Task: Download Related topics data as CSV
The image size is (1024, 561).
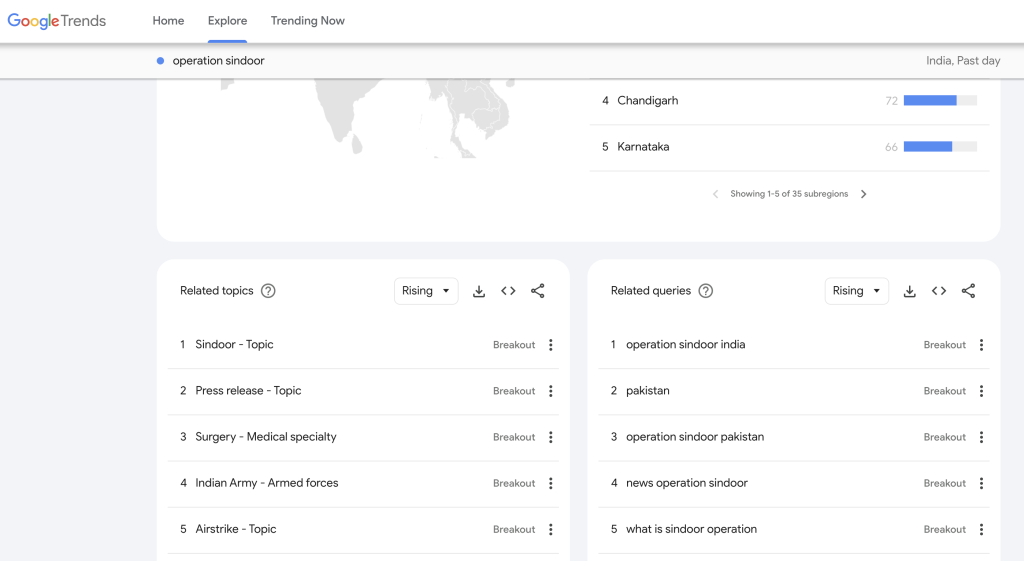Action: 479,291
